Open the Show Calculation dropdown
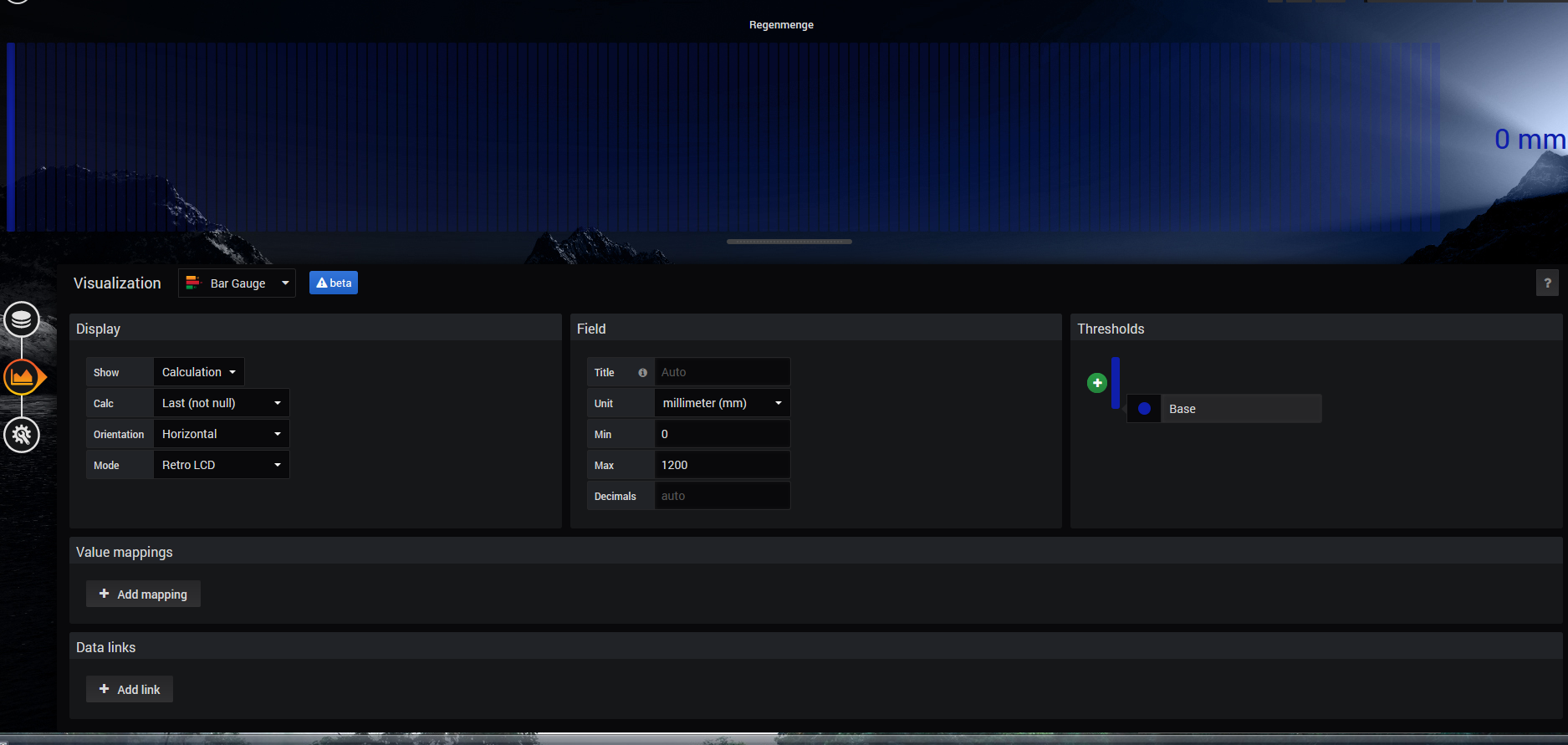The height and width of the screenshot is (745, 1568). coord(199,372)
